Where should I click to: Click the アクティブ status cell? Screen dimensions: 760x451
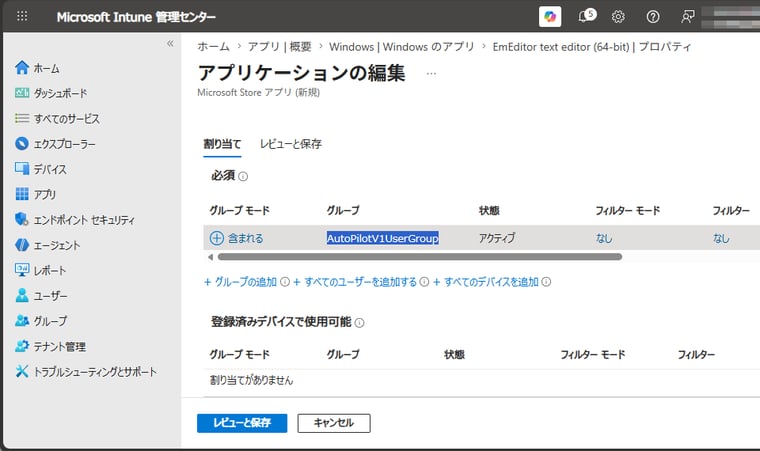point(497,238)
